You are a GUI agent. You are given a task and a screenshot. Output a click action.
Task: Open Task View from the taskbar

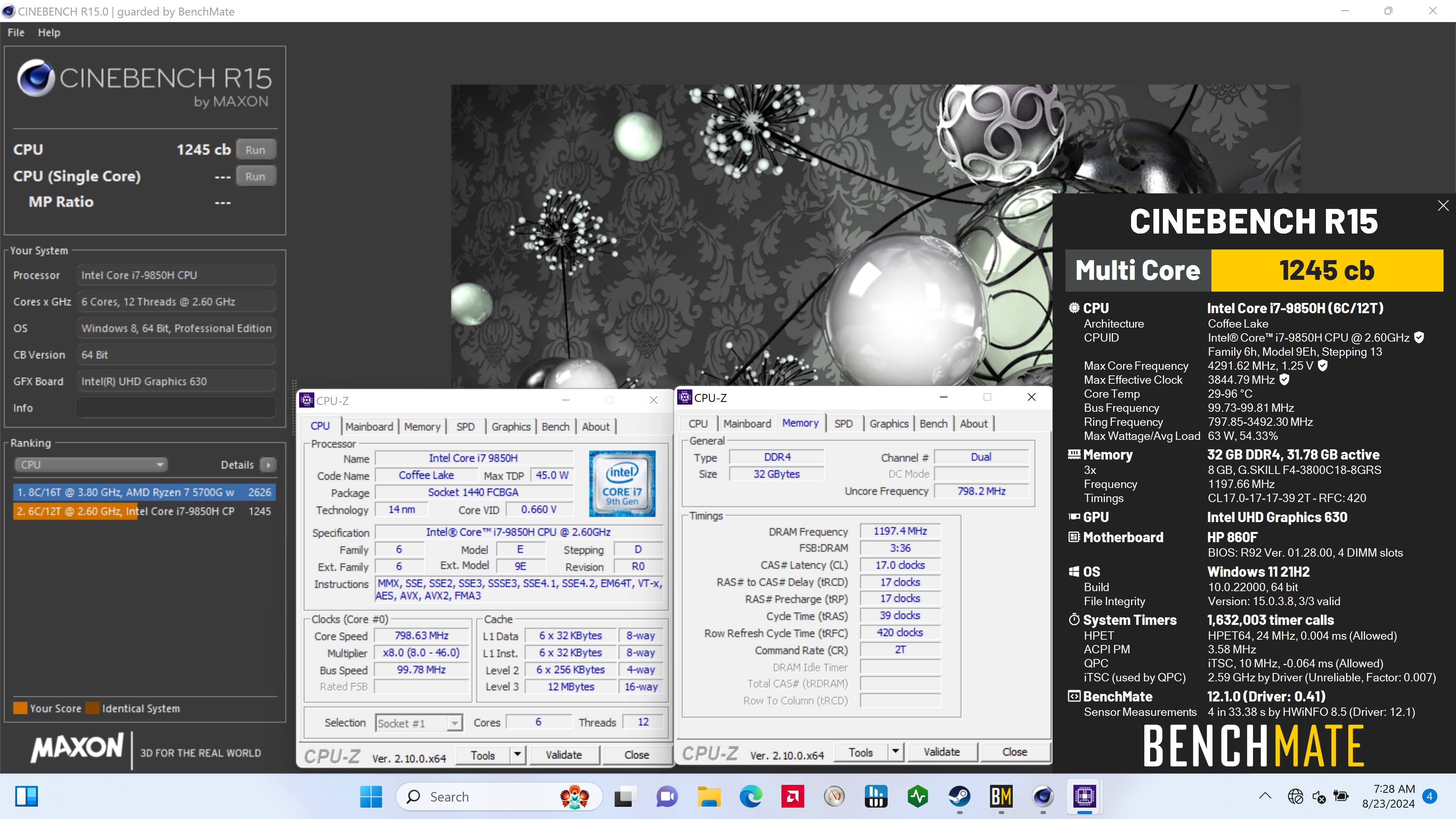pos(625,797)
